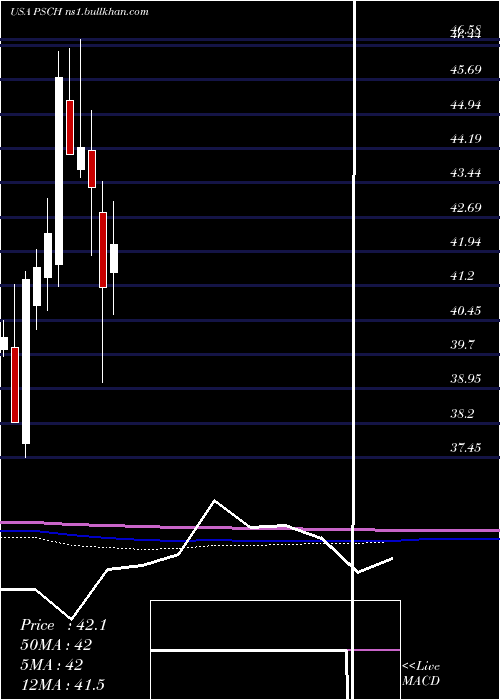Select the first red candlestick near 38.95
This screenshot has width=500, height=700.
click(x=15, y=385)
